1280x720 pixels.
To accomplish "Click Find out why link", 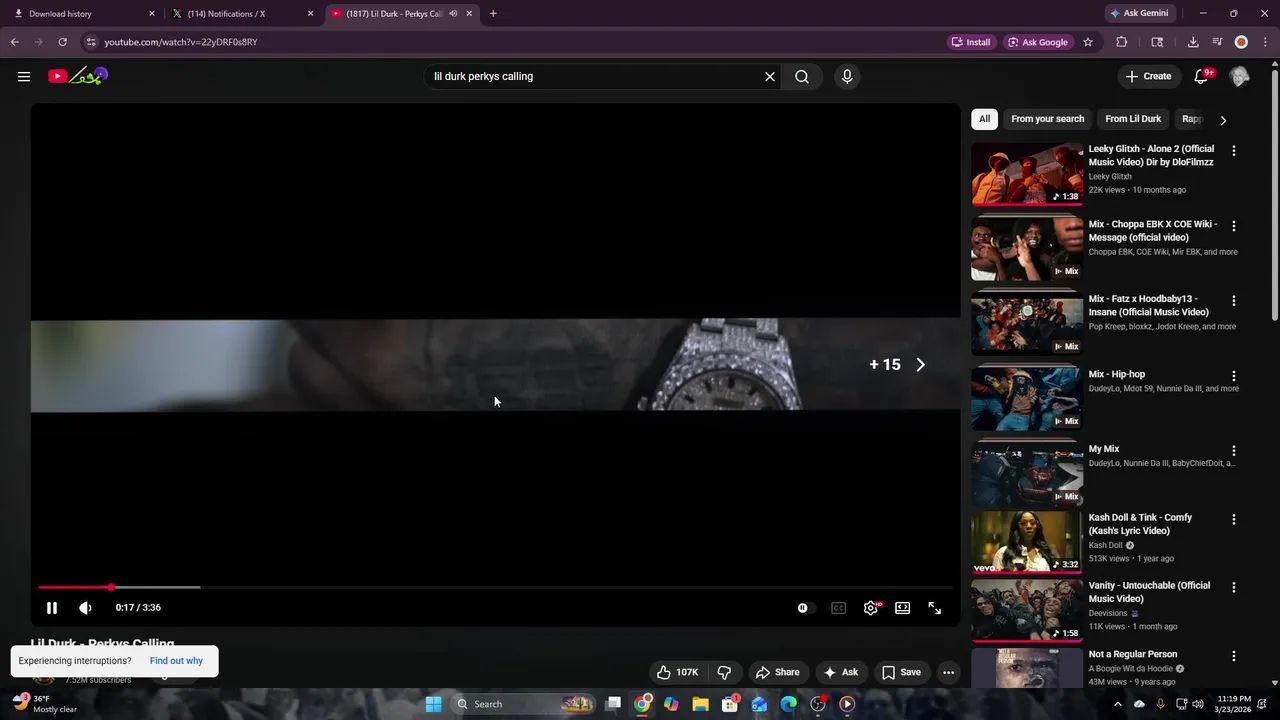I will tap(176, 661).
